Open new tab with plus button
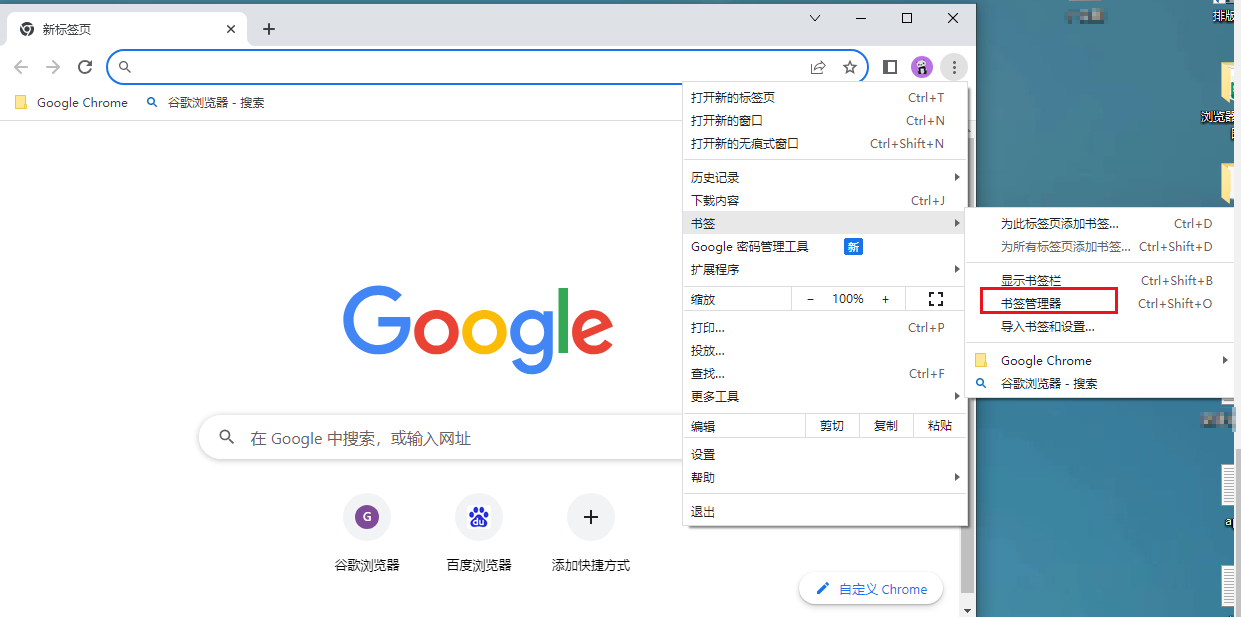 tap(268, 29)
